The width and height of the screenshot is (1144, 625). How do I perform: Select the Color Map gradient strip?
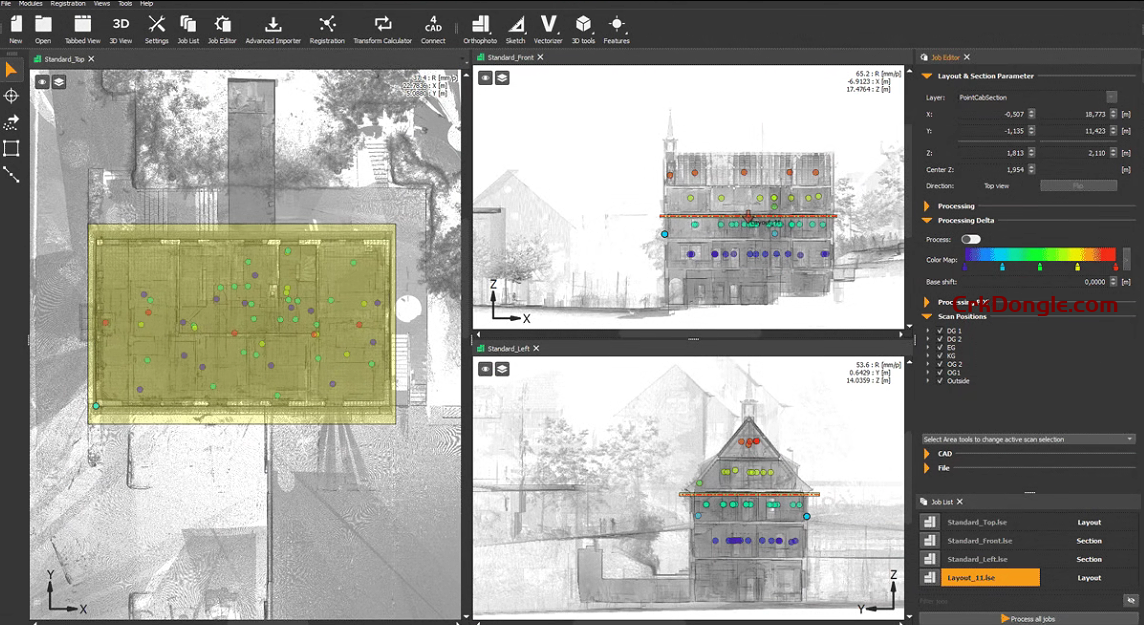[x=1040, y=256]
